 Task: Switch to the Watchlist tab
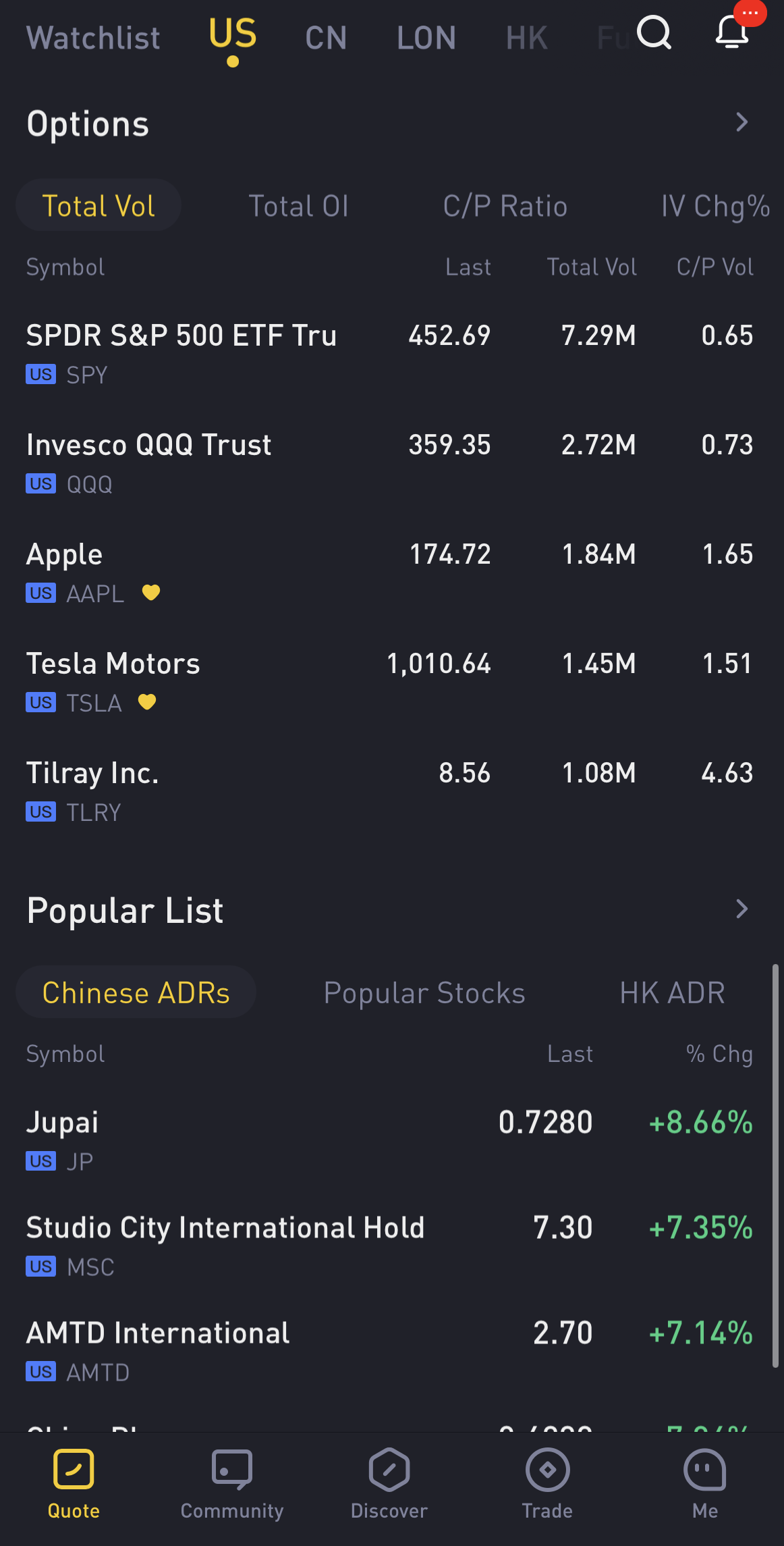pyautogui.click(x=93, y=38)
